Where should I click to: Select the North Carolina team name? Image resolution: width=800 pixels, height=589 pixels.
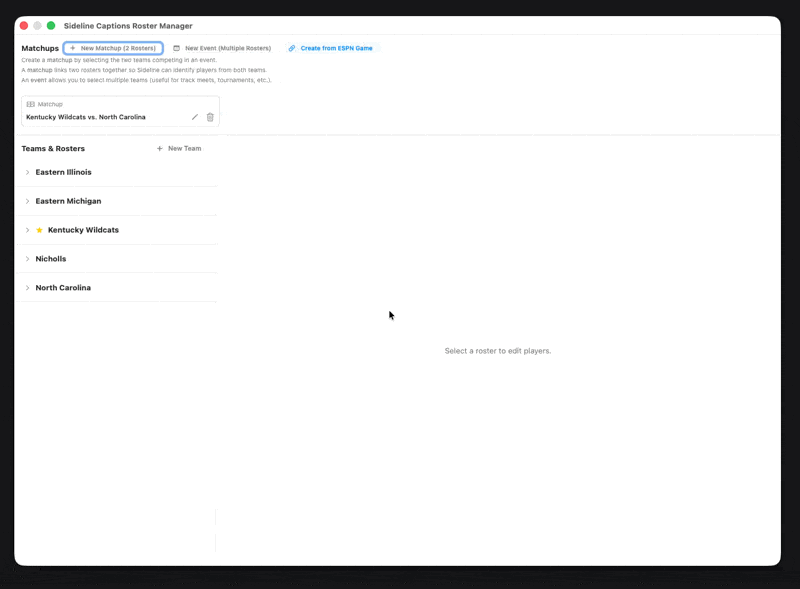coord(63,288)
